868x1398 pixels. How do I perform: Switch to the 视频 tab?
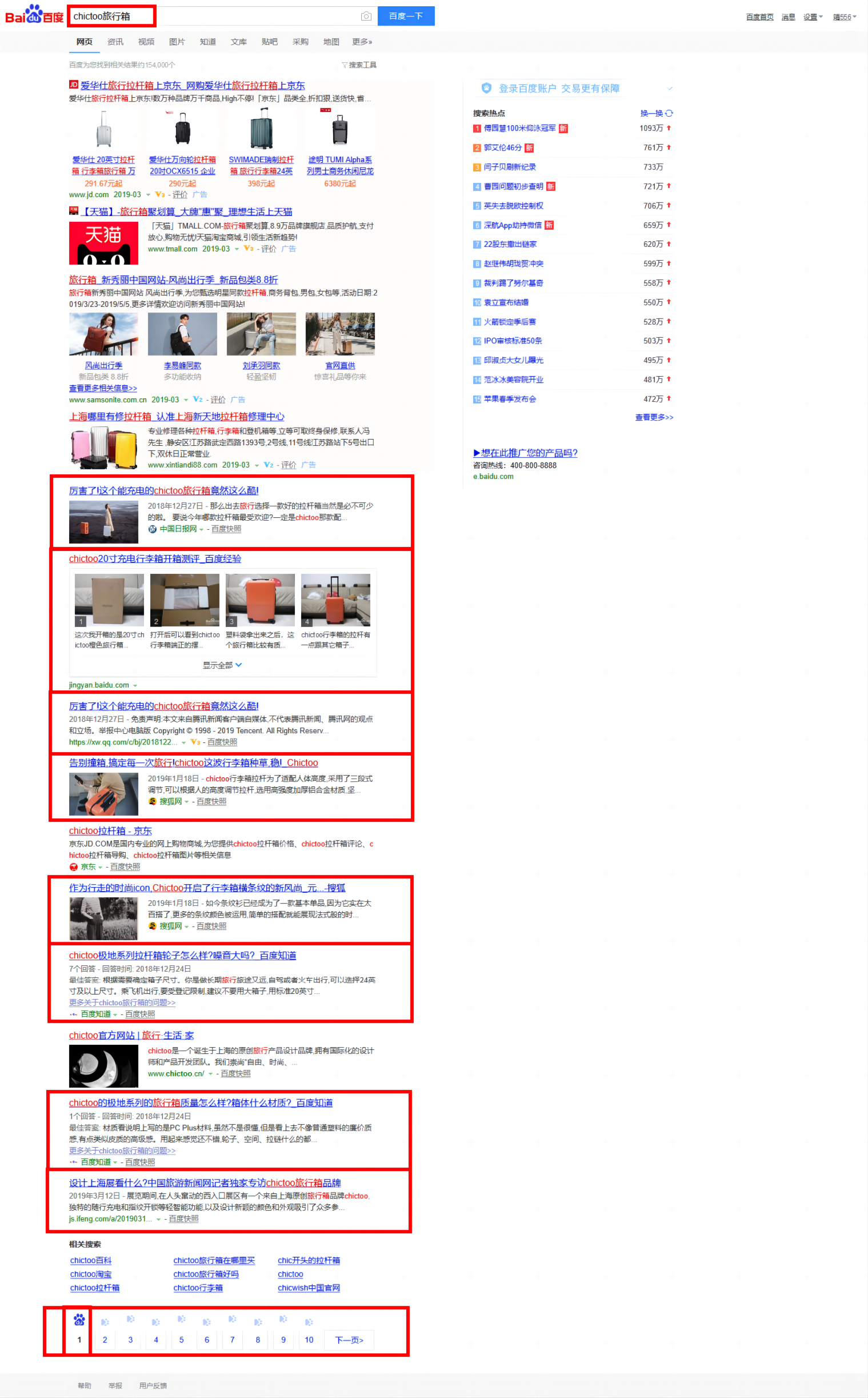(146, 42)
